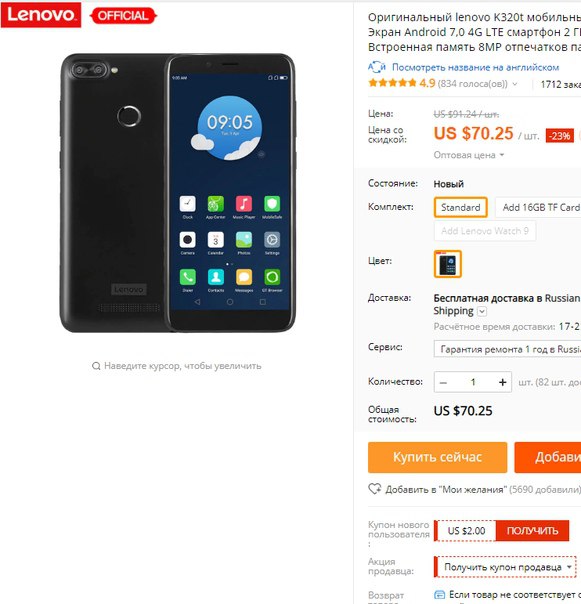Select the Add 16GB TF Card bundle
This screenshot has height=604, width=581.
(539, 207)
